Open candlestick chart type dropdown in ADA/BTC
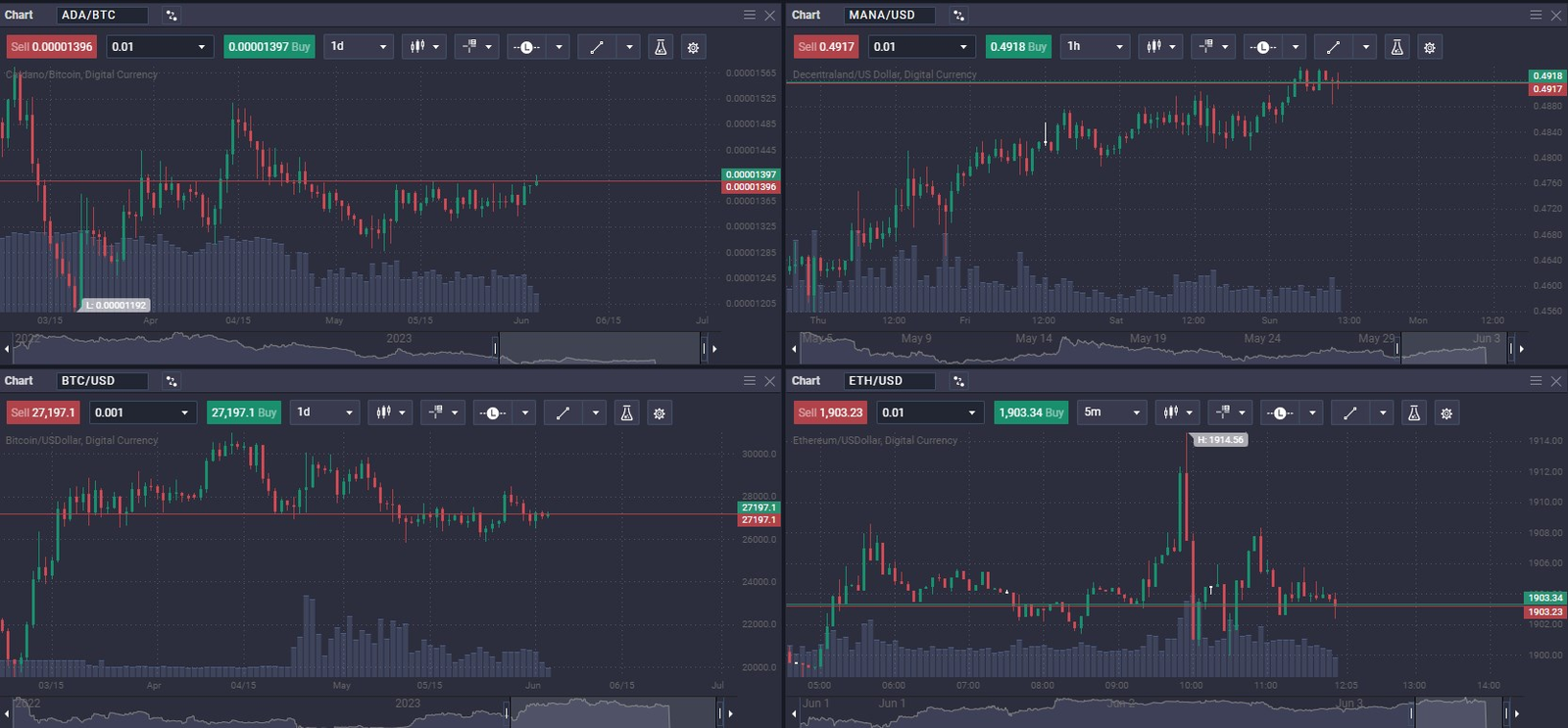This screenshot has height=728, width=1568. tap(425, 47)
